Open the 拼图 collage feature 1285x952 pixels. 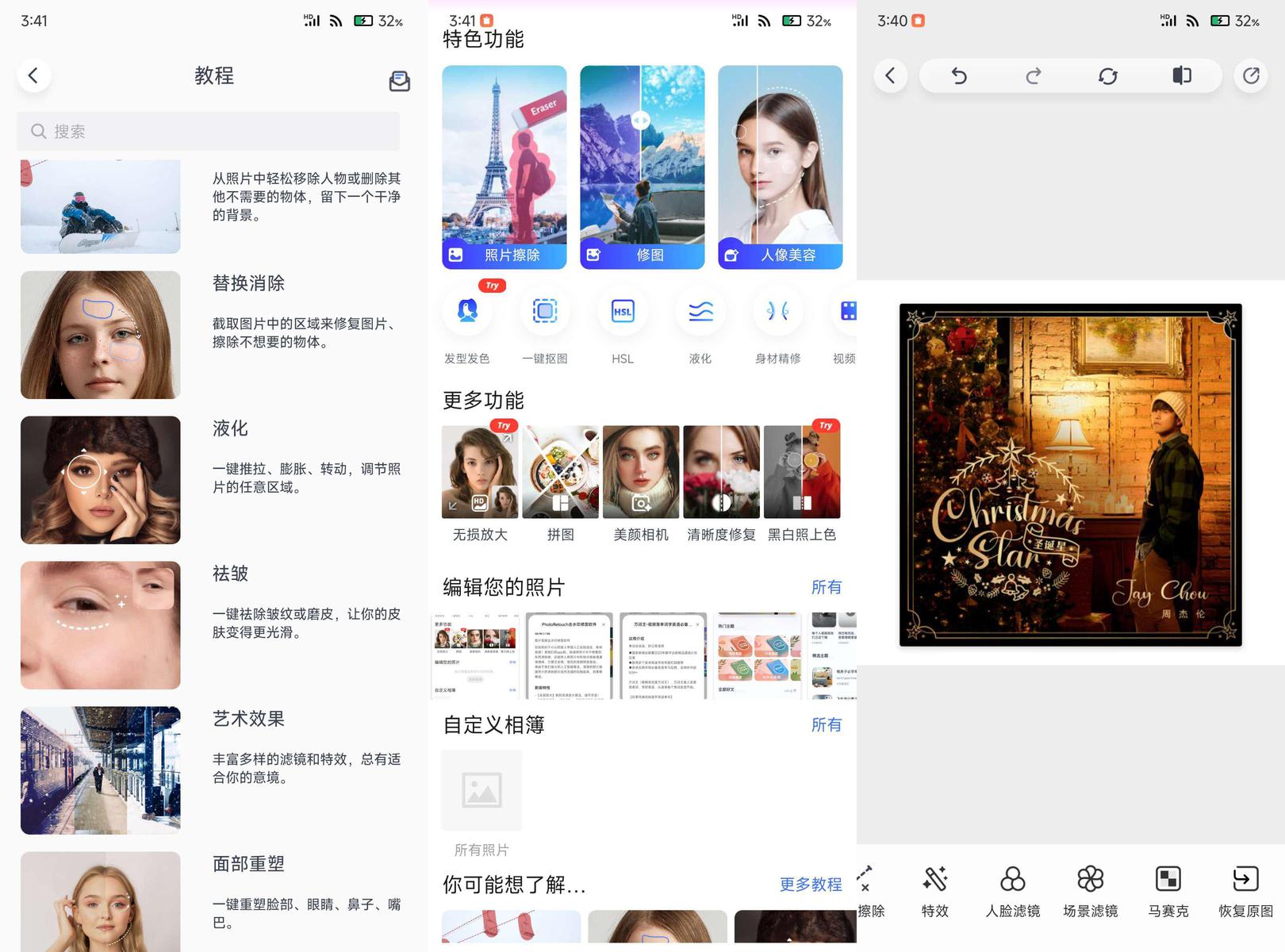(561, 472)
